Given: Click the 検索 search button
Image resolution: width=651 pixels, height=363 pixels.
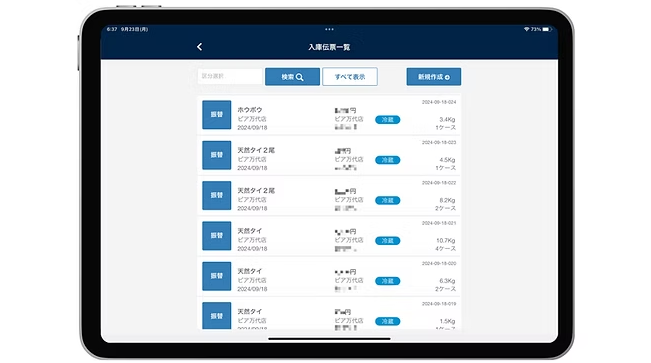Looking at the screenshot, I should pyautogui.click(x=292, y=77).
